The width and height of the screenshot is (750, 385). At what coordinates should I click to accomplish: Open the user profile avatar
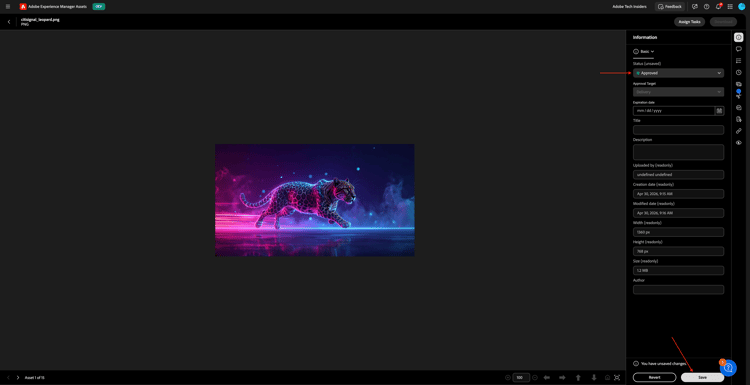click(x=742, y=7)
